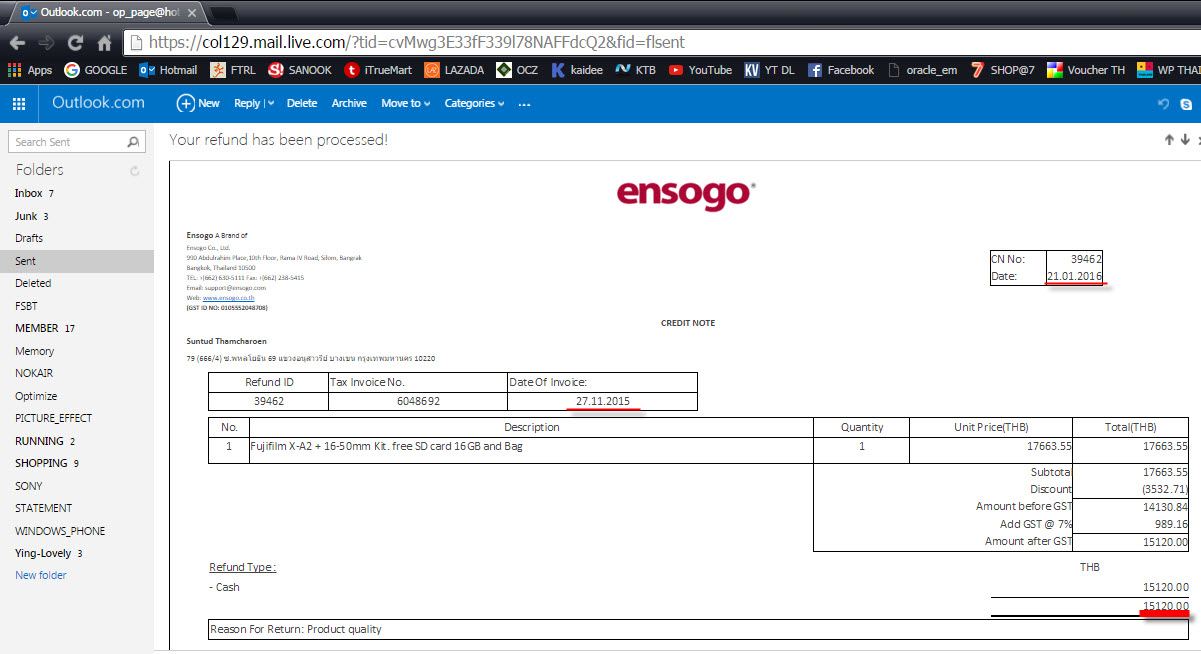Viewport: 1201px width, 654px height.
Task: Open the OCZ bookmark
Action: [x=518, y=70]
